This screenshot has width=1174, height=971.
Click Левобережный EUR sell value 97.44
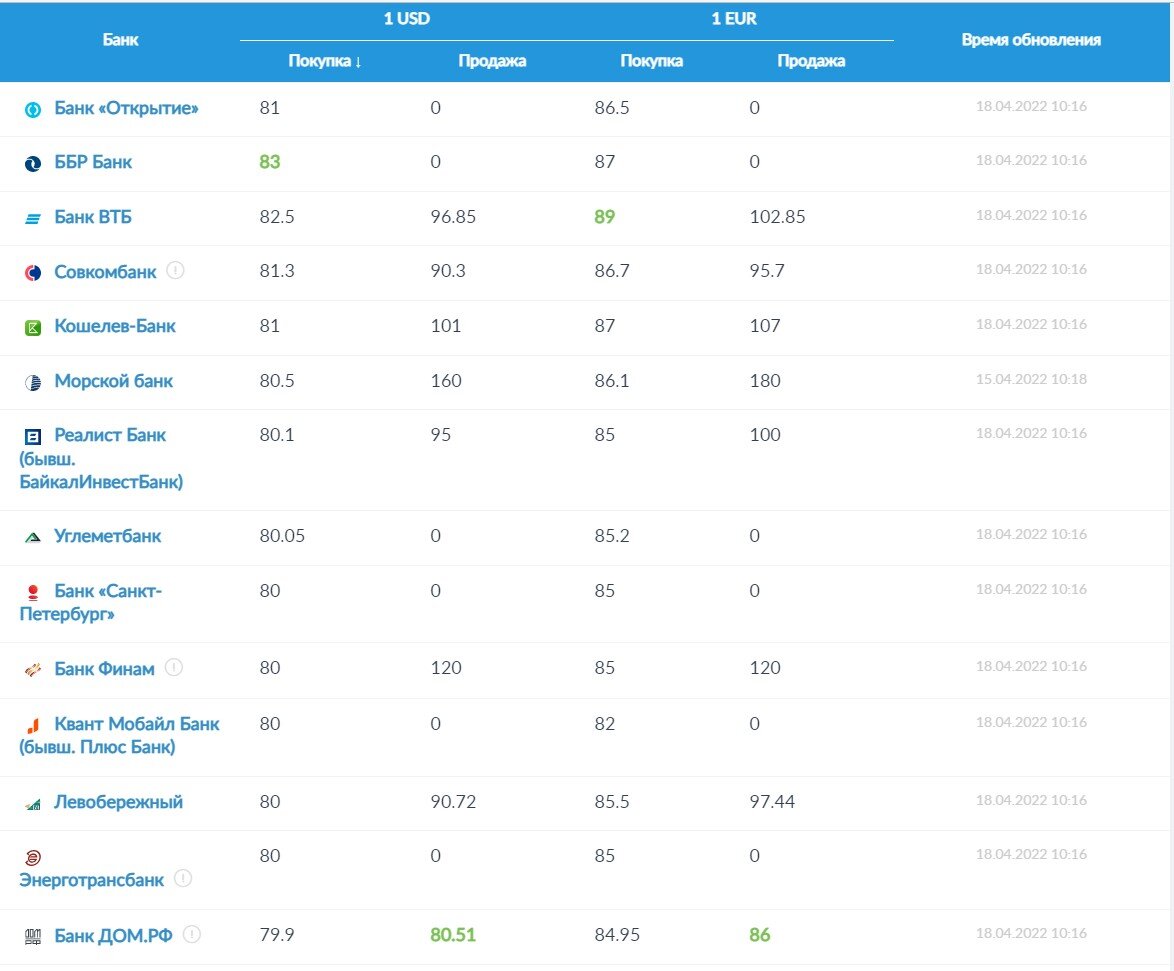pyautogui.click(x=772, y=801)
